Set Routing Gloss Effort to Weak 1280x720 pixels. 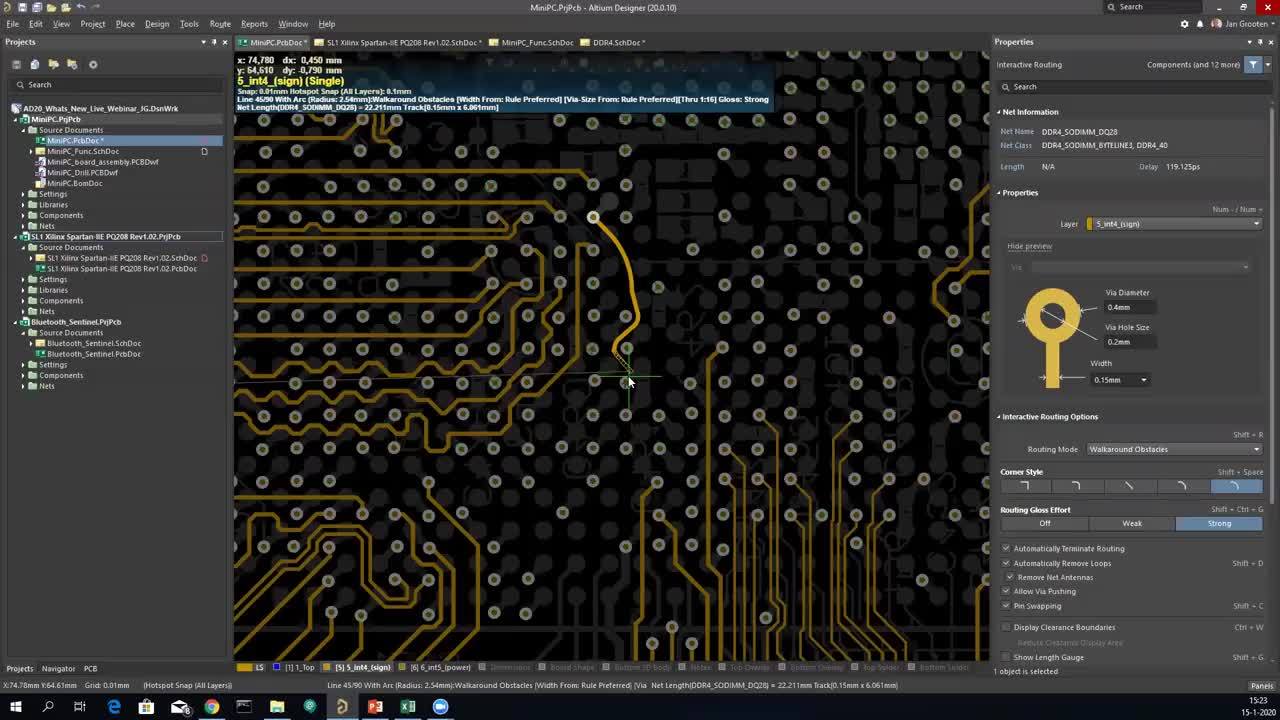coord(1131,523)
